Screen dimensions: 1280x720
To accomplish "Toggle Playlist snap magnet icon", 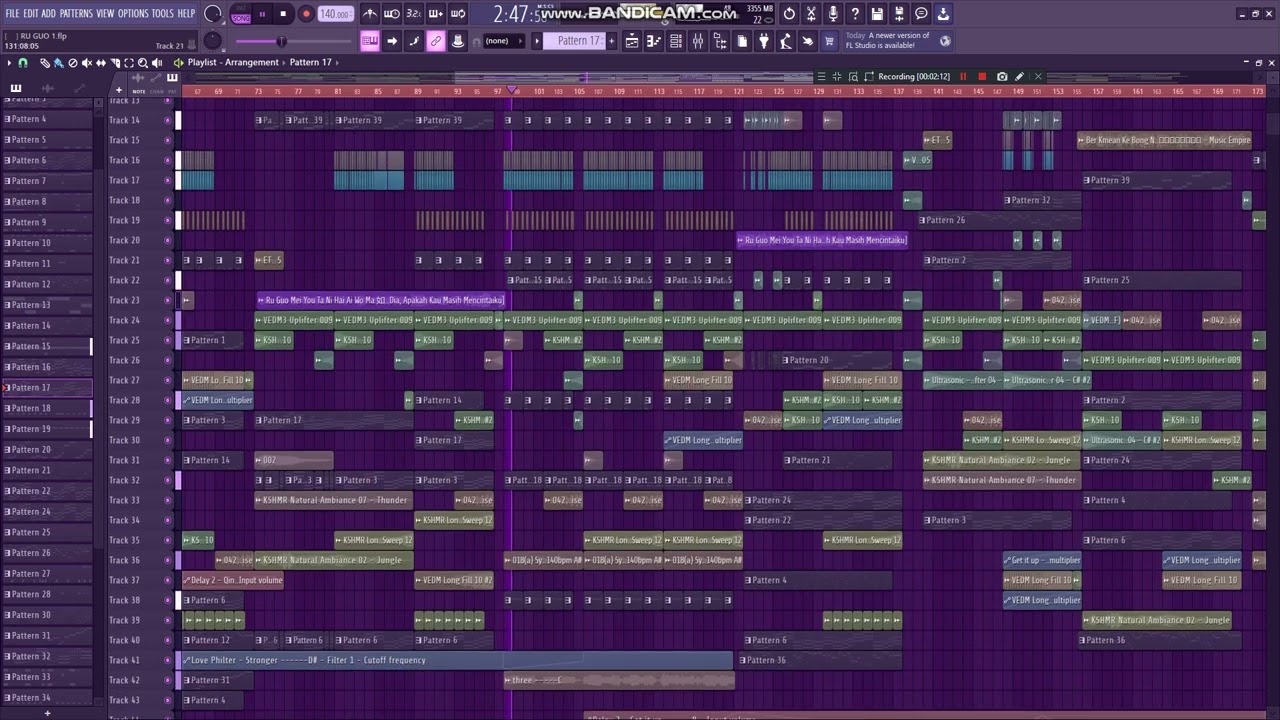I will point(23,62).
